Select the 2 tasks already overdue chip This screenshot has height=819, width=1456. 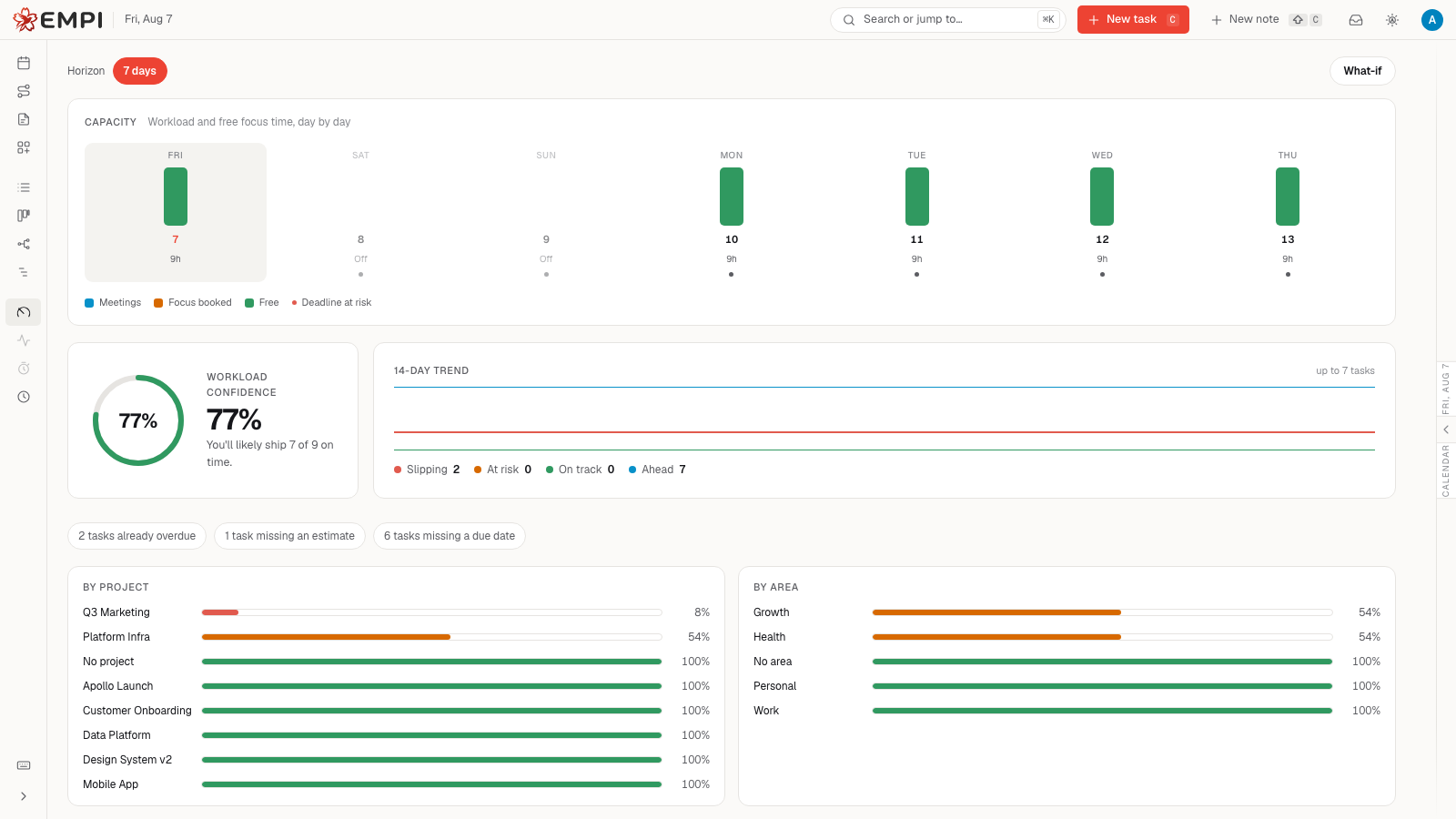click(x=137, y=536)
